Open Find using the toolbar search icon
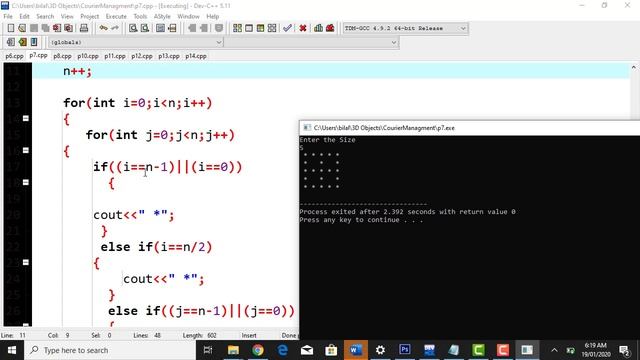640x360 pixels. [133, 28]
